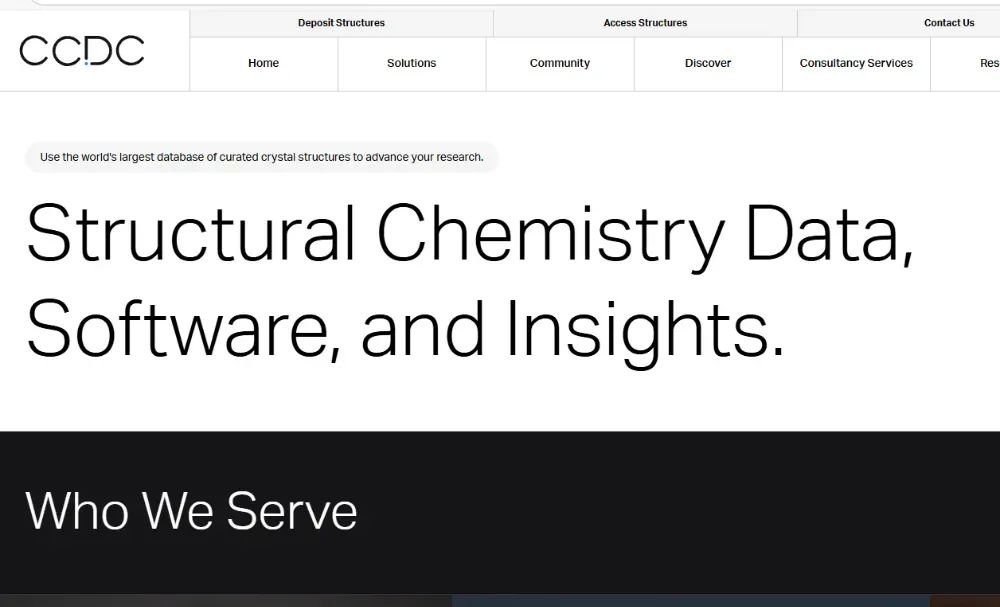
Task: Open the Discover menu
Action: (708, 63)
